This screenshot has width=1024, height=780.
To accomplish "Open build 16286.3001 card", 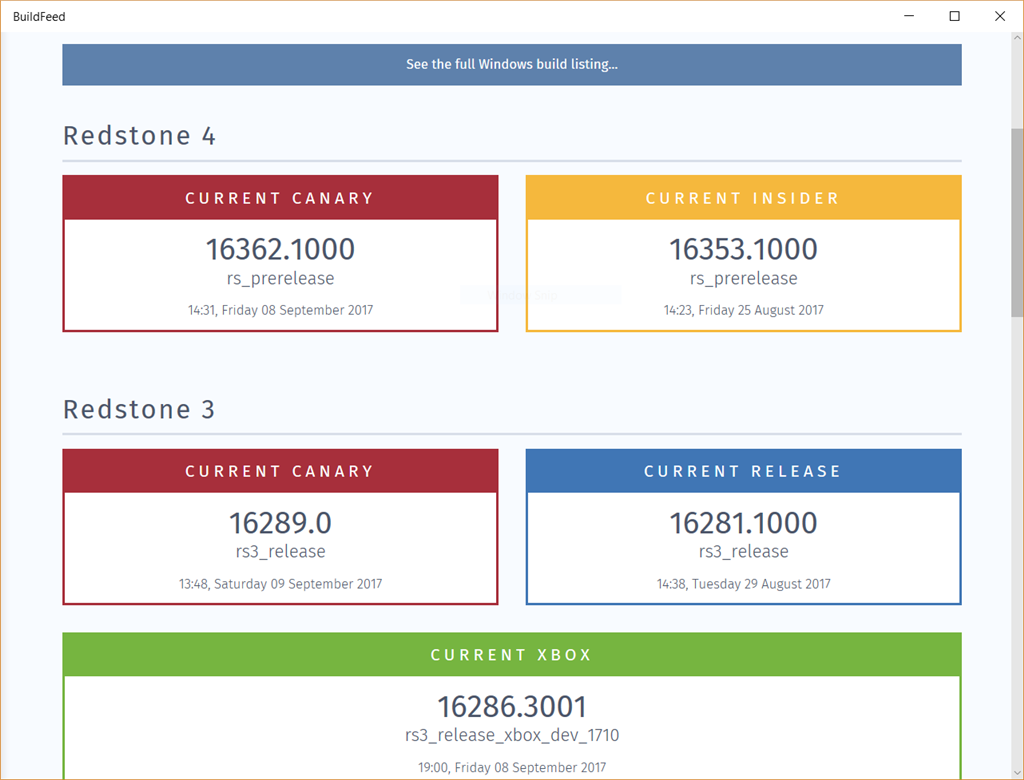I will (512, 706).
